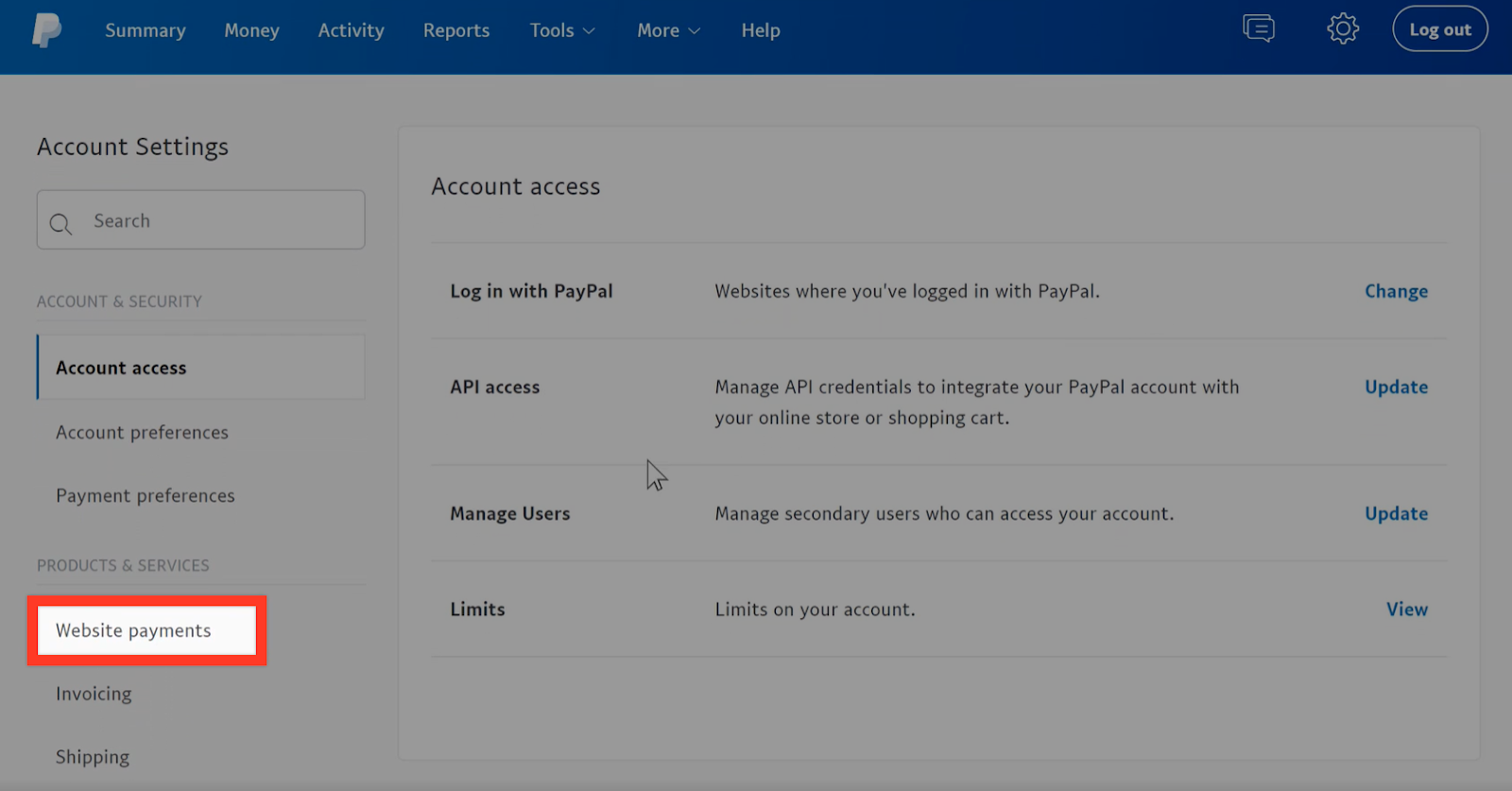Open Invoicing in sidebar
The height and width of the screenshot is (791, 1512).
94,694
